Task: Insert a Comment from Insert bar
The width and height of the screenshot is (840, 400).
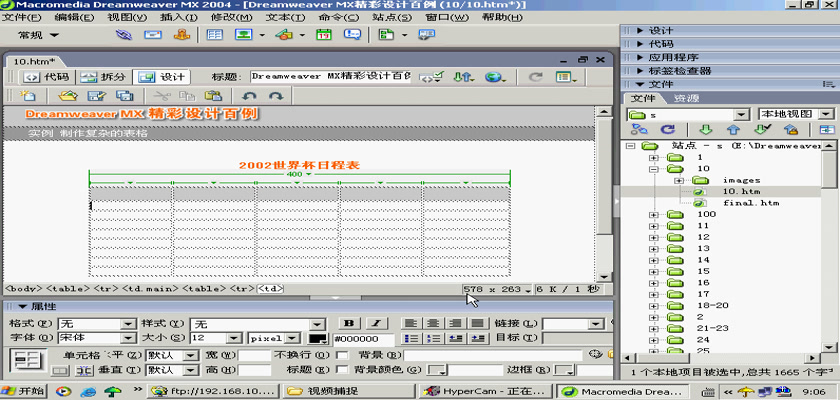Action: pyautogui.click(x=352, y=35)
